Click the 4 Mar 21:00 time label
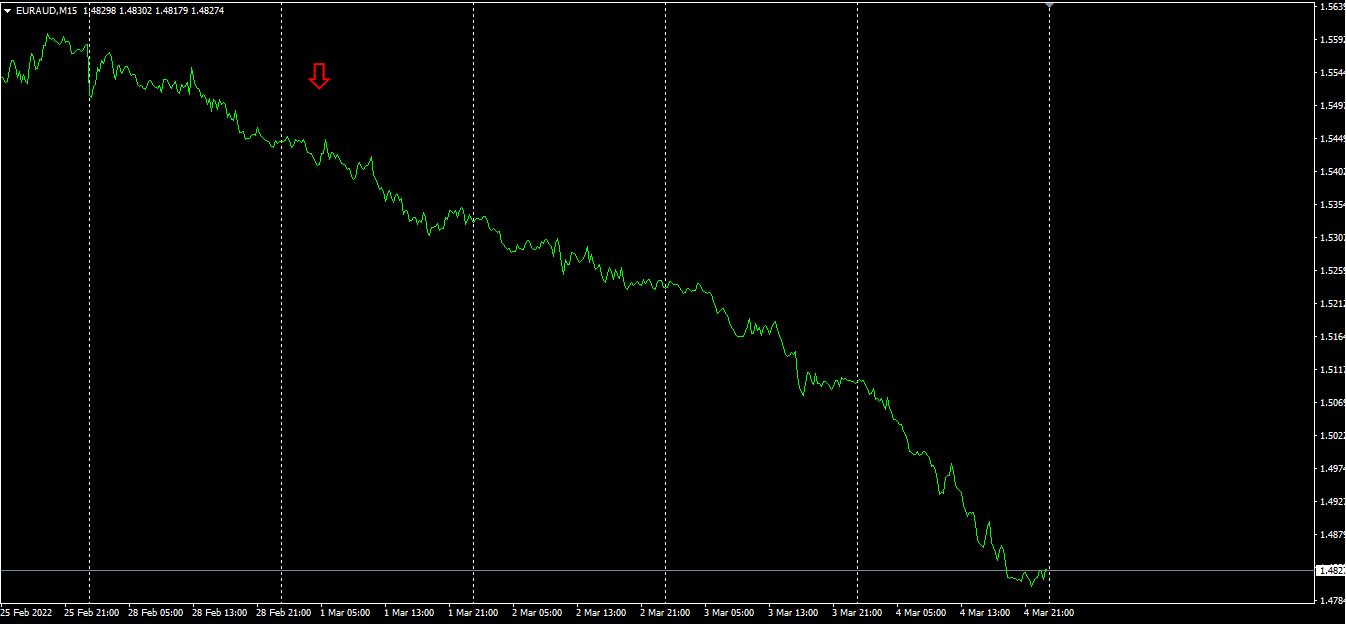1346x624 pixels. coord(1049,612)
